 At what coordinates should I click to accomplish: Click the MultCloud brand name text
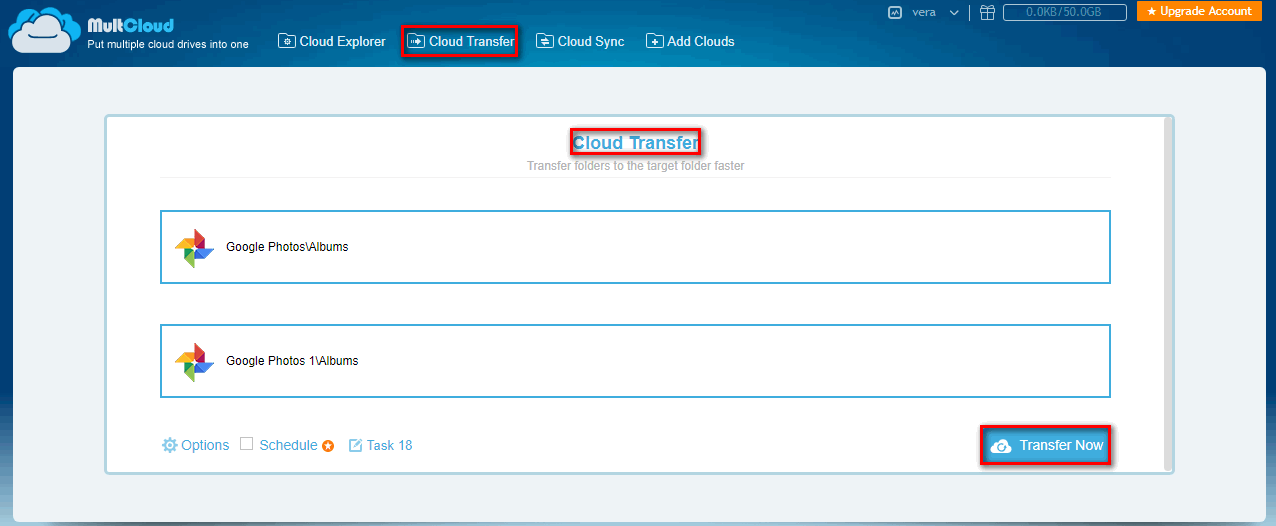(x=130, y=25)
